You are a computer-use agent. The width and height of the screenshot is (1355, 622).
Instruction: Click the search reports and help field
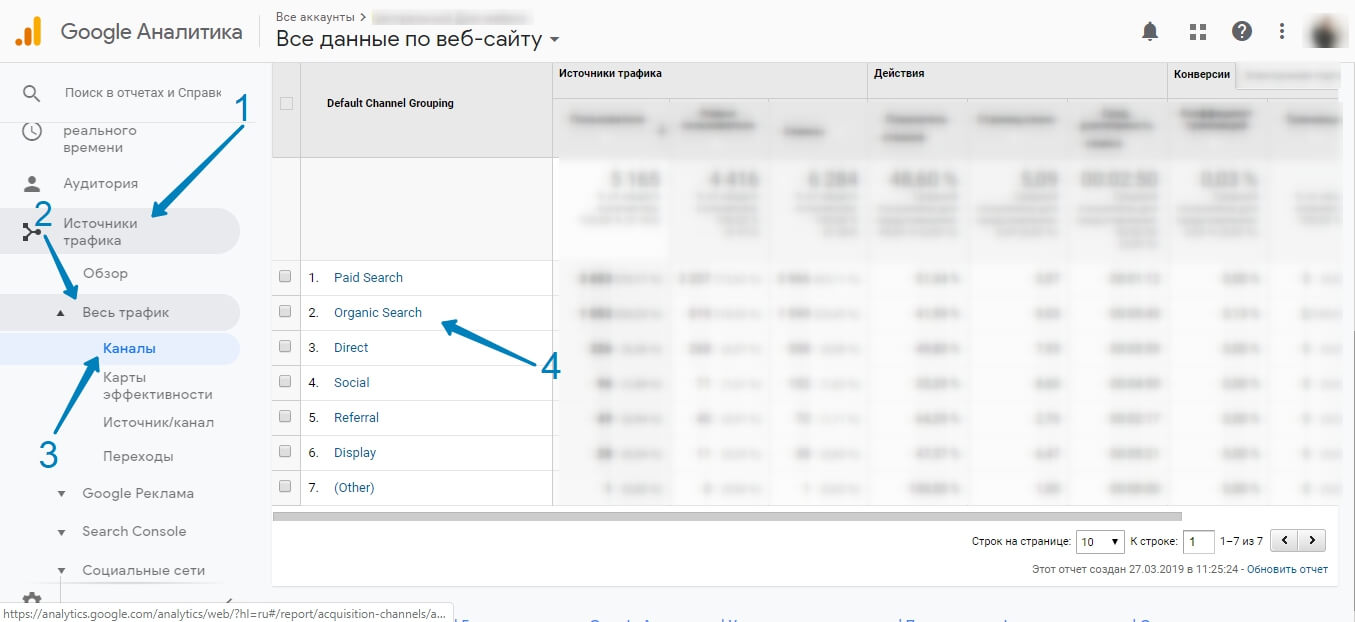coord(143,92)
